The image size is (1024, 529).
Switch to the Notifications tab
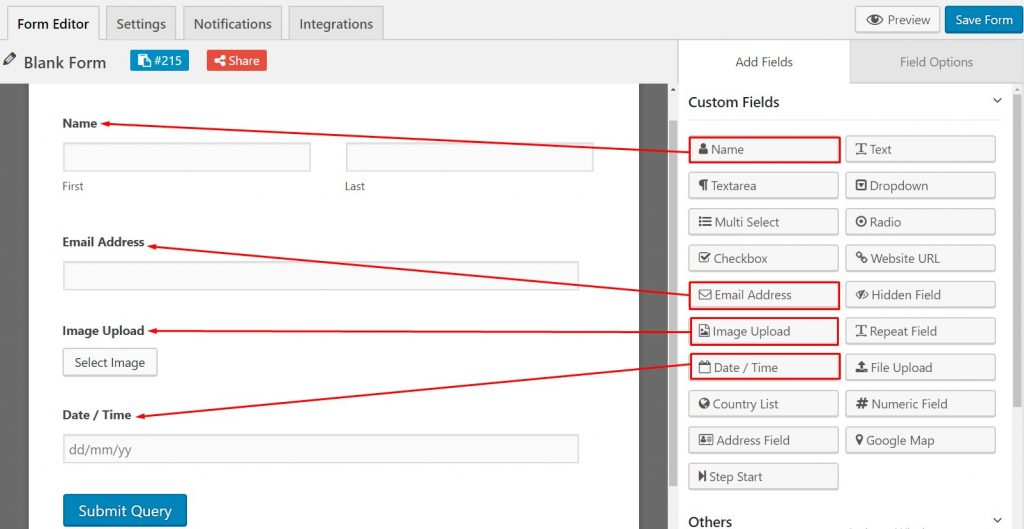point(232,24)
